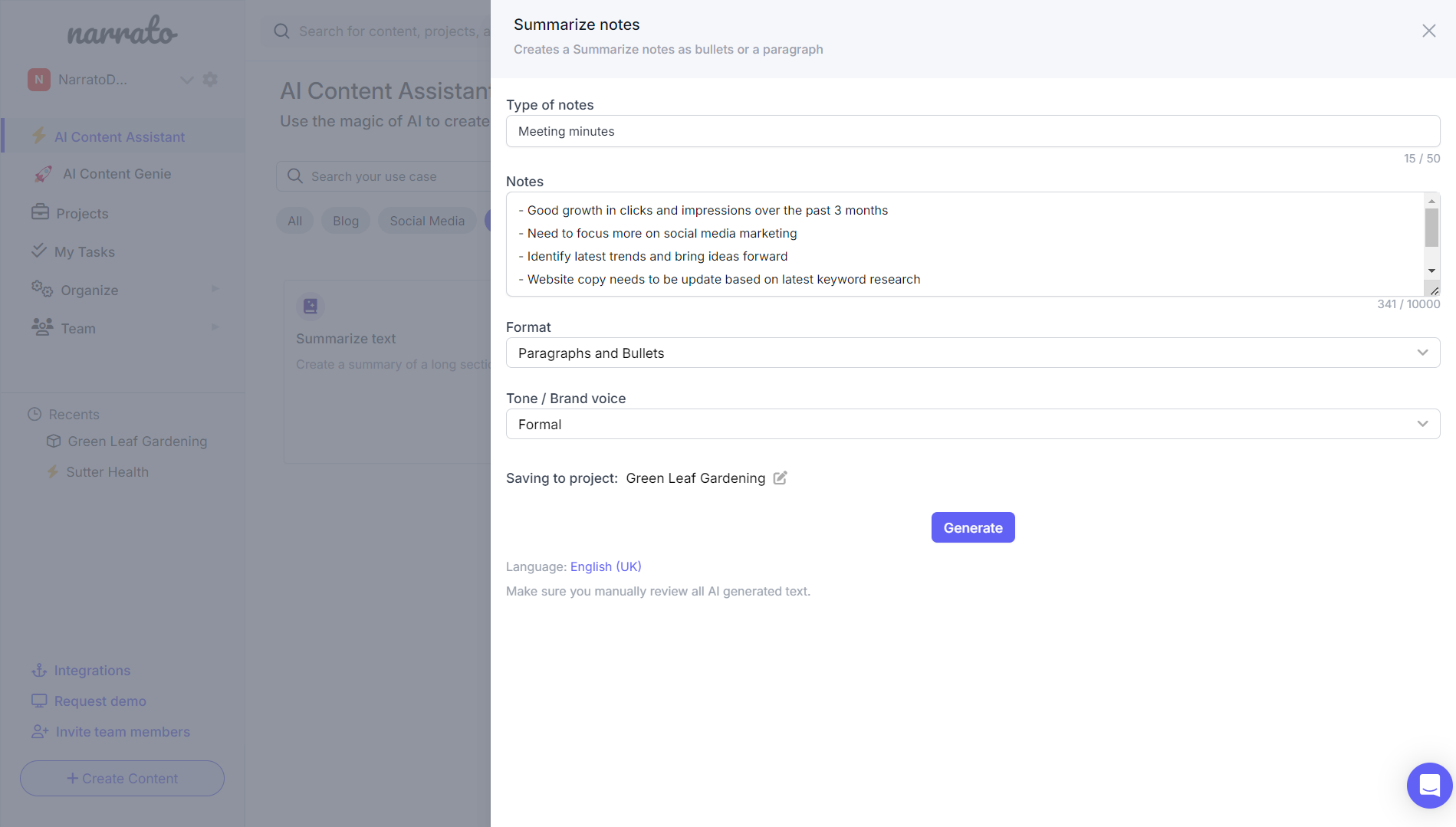Click the Sutter Health lightning icon
The width and height of the screenshot is (1456, 827).
(x=53, y=471)
